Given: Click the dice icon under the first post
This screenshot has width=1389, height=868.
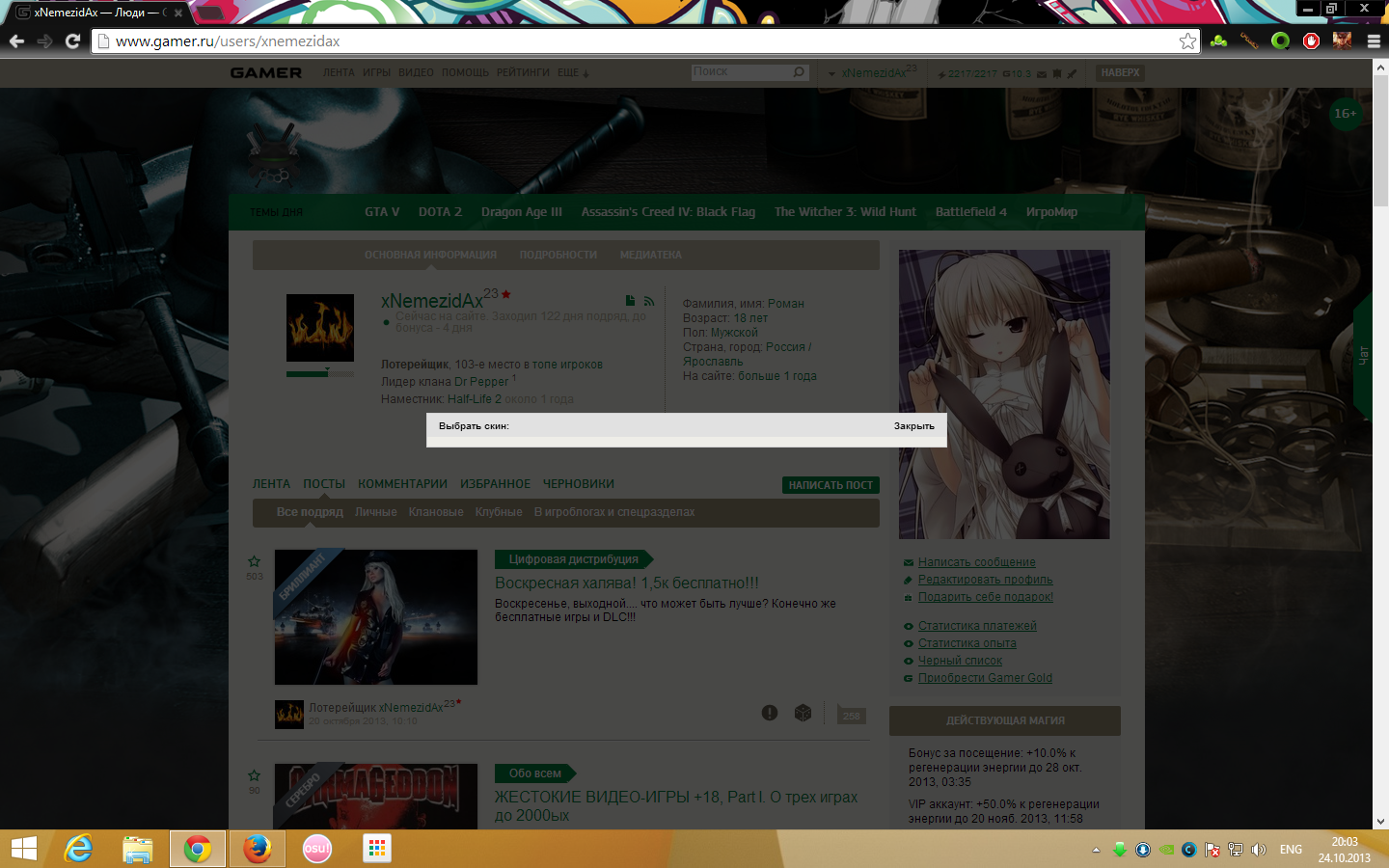Looking at the screenshot, I should click(x=803, y=713).
